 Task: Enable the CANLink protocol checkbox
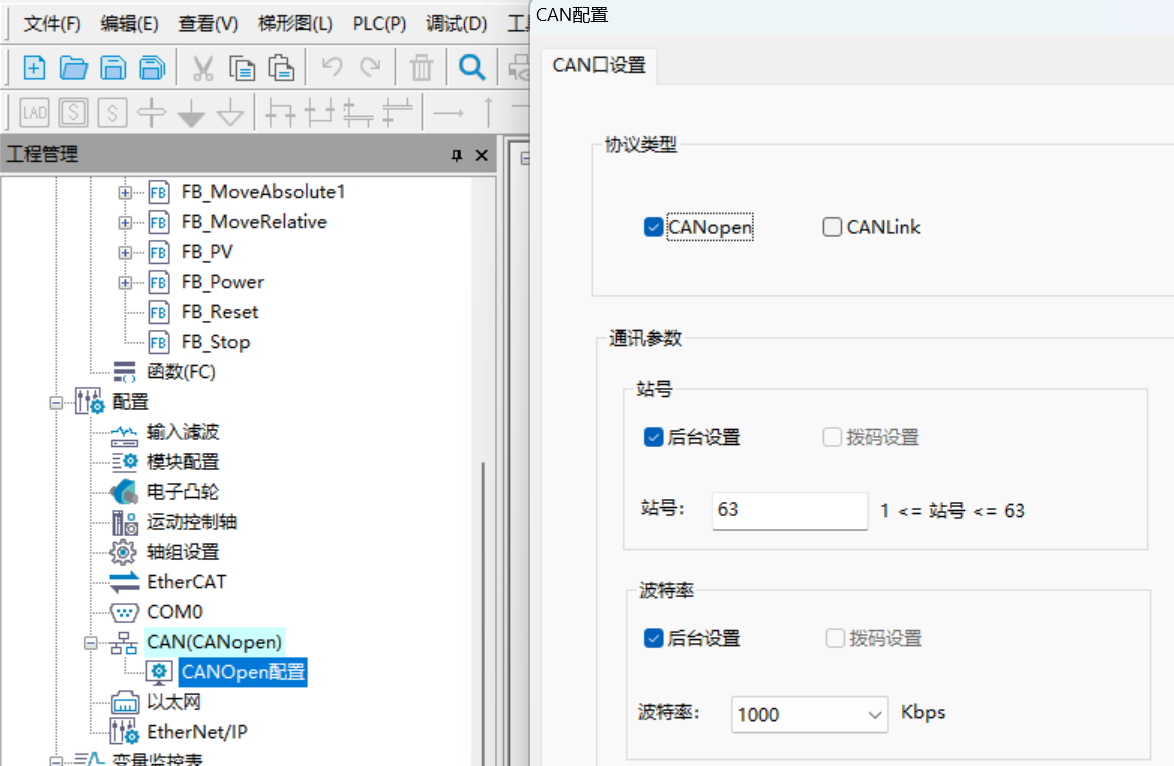[832, 227]
